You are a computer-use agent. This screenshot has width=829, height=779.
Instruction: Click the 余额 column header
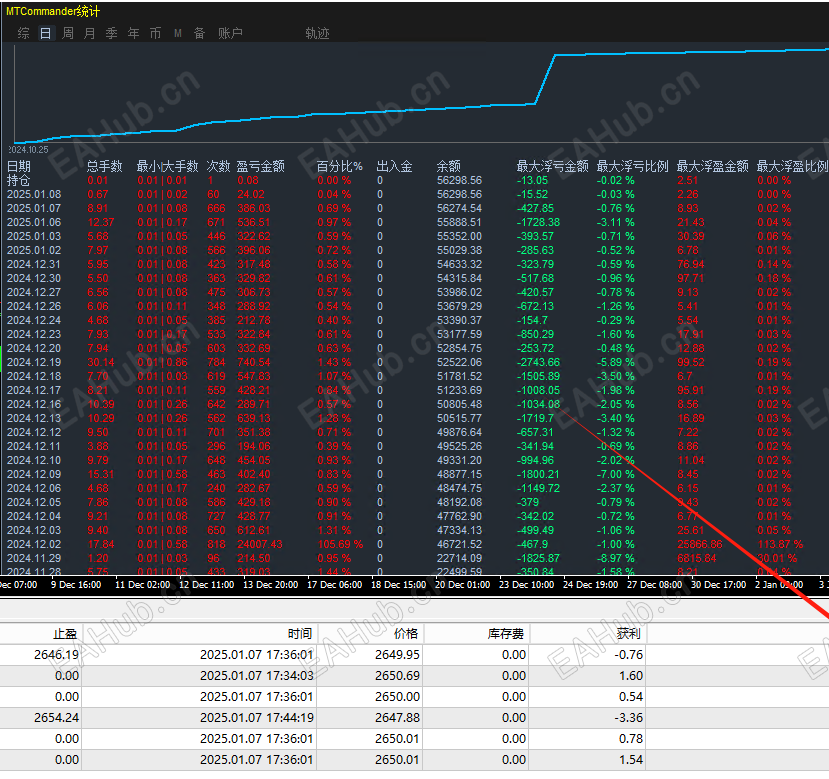point(449,167)
